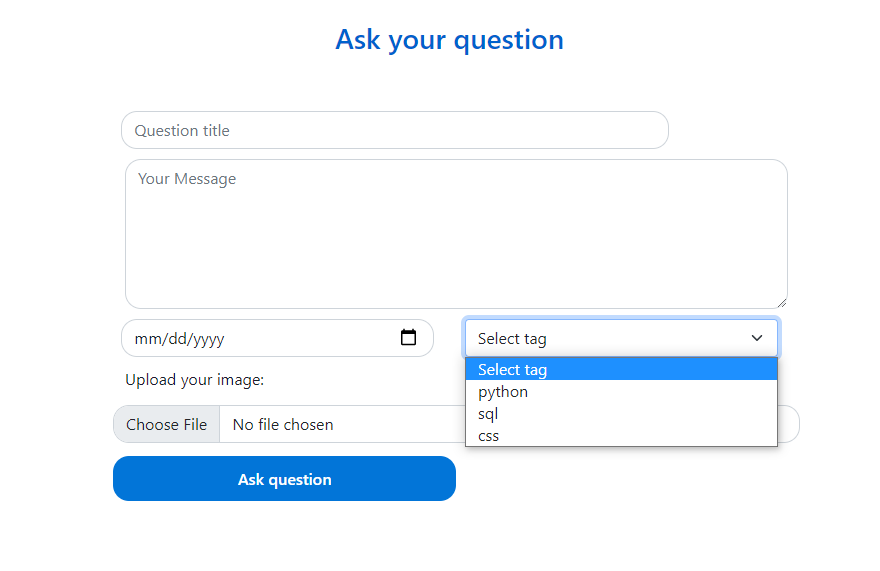This screenshot has width=880, height=571.
Task: Select the highlighted 'Select tag' option
Action: pyautogui.click(x=513, y=370)
